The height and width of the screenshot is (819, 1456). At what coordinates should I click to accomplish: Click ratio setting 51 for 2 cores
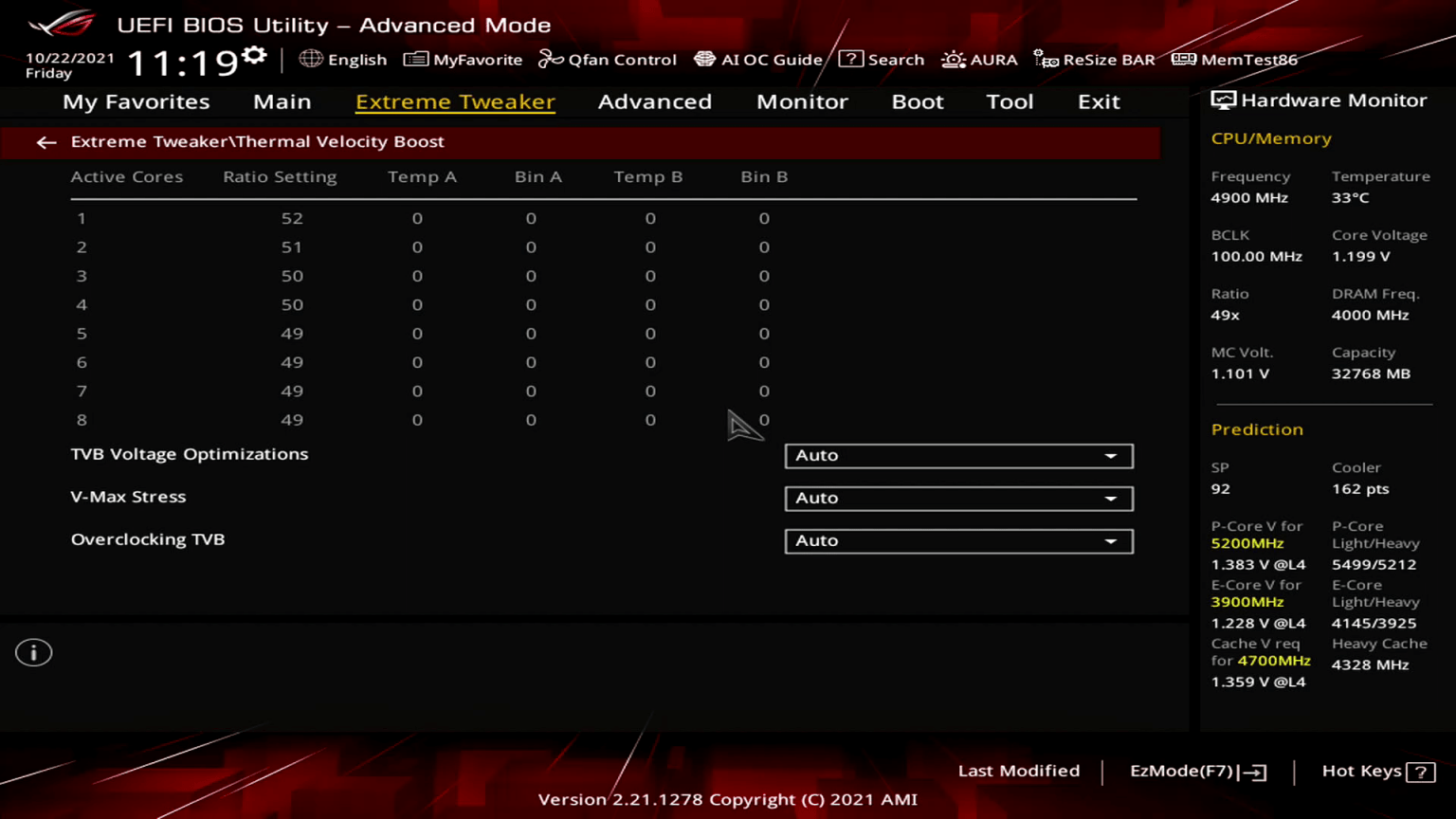[x=292, y=247]
